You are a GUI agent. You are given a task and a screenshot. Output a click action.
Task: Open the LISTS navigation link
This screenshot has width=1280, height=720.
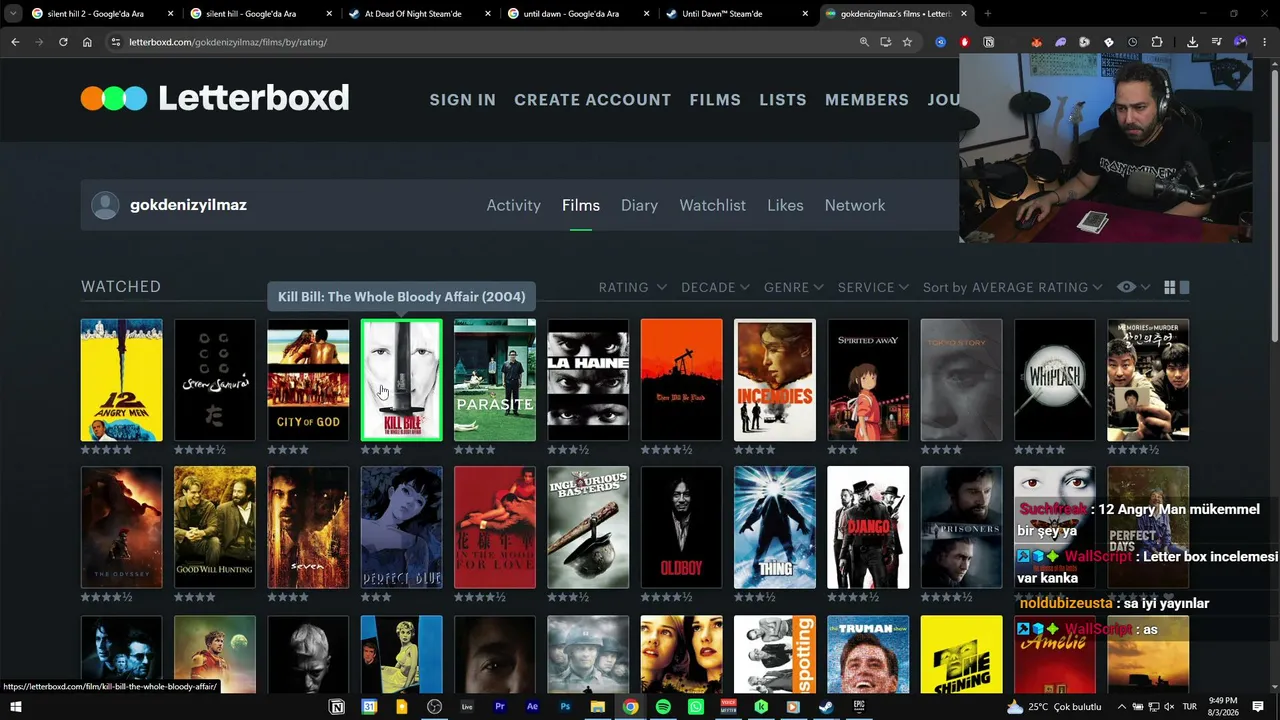point(783,100)
